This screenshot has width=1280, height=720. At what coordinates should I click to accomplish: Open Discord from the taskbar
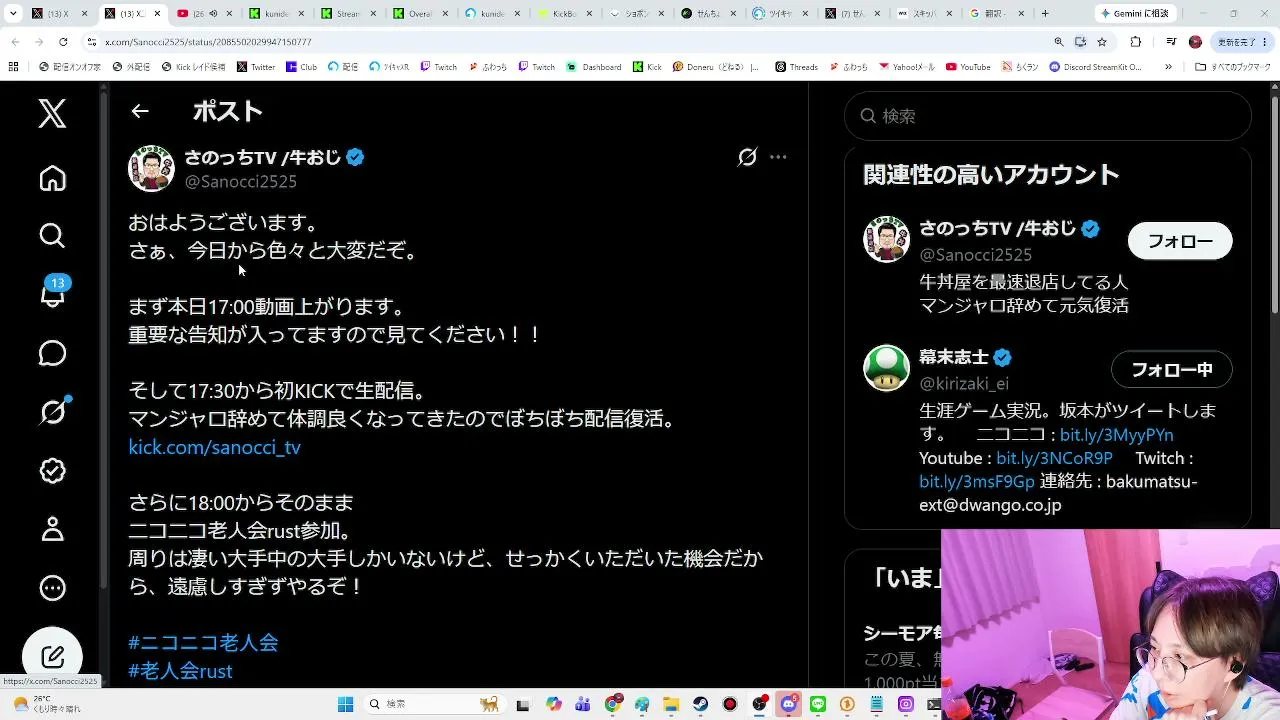789,704
